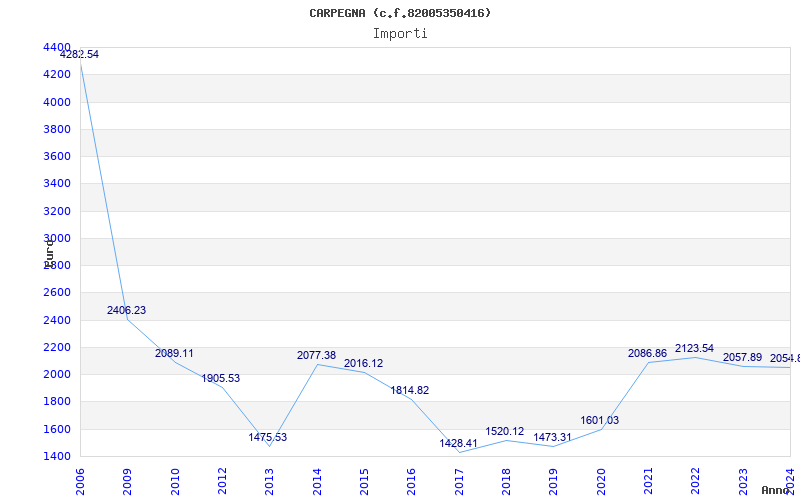Click the y-axis value 3200
800x500 pixels.
(x=57, y=211)
